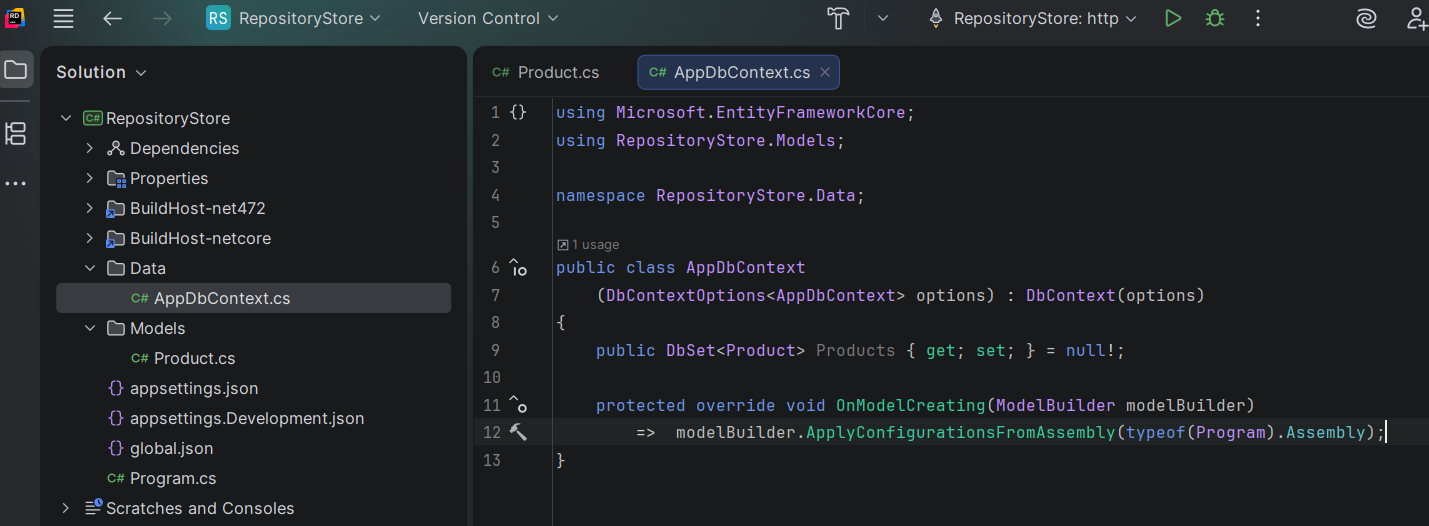Start debugging with the bug icon
Image resolution: width=1429 pixels, height=526 pixels.
[1214, 18]
